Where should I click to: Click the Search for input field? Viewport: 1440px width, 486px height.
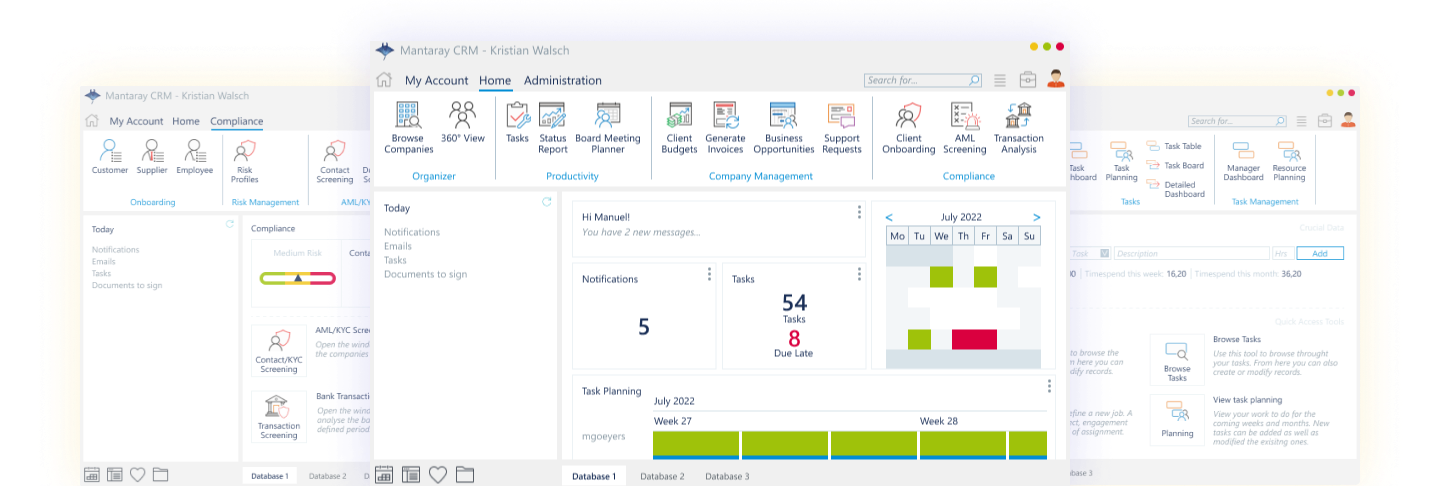coord(923,80)
